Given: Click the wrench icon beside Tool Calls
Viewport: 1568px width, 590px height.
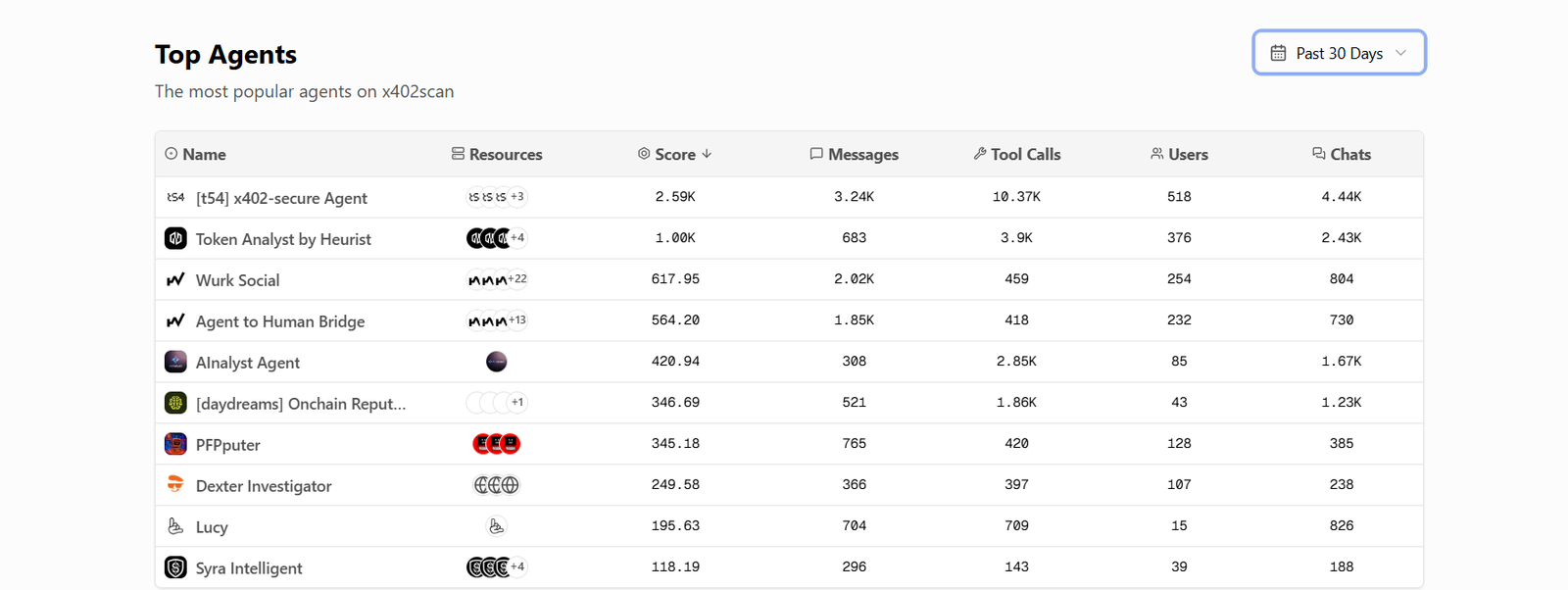Looking at the screenshot, I should click(x=979, y=154).
